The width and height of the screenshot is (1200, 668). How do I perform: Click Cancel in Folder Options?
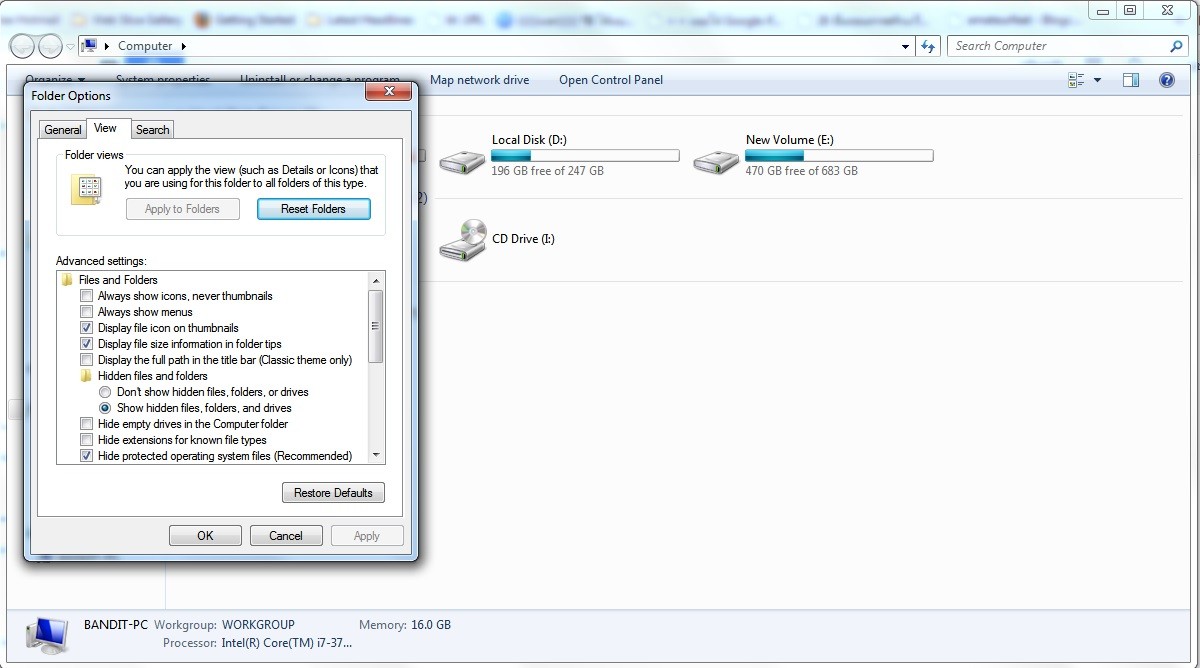(286, 536)
